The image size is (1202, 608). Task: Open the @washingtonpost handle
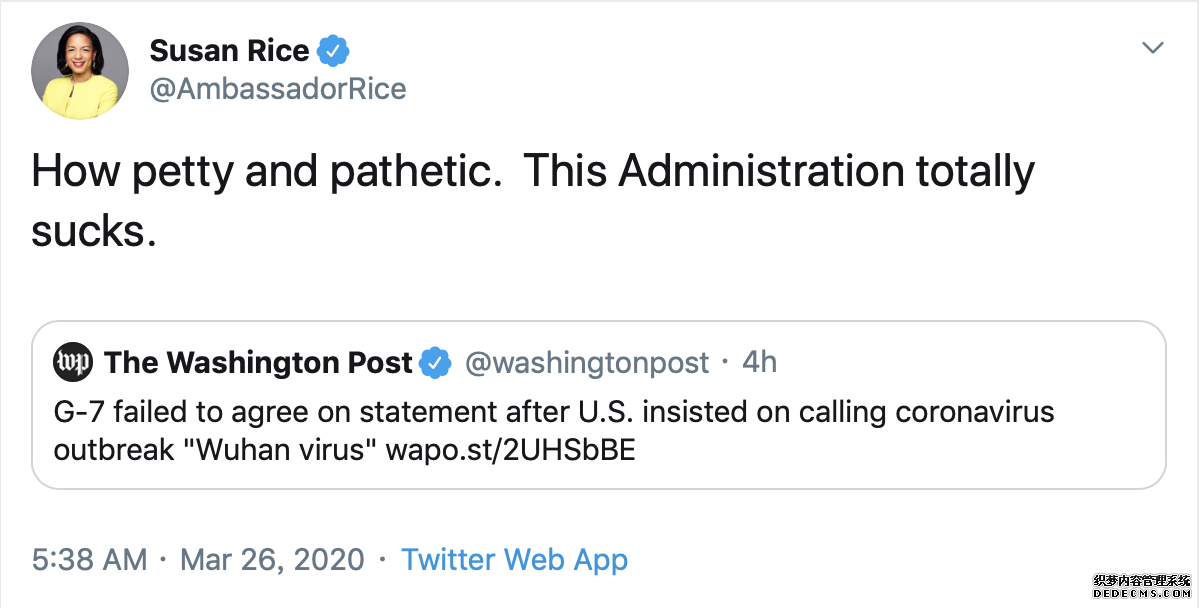[x=587, y=362]
